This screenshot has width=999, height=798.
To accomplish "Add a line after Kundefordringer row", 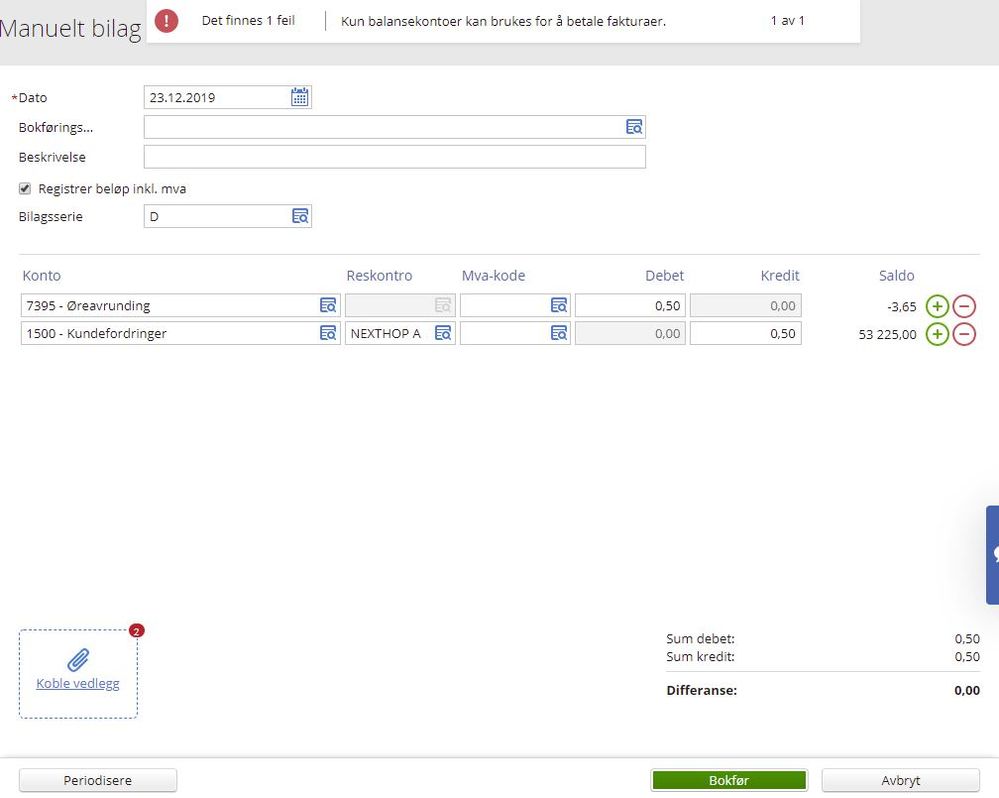I will click(937, 334).
